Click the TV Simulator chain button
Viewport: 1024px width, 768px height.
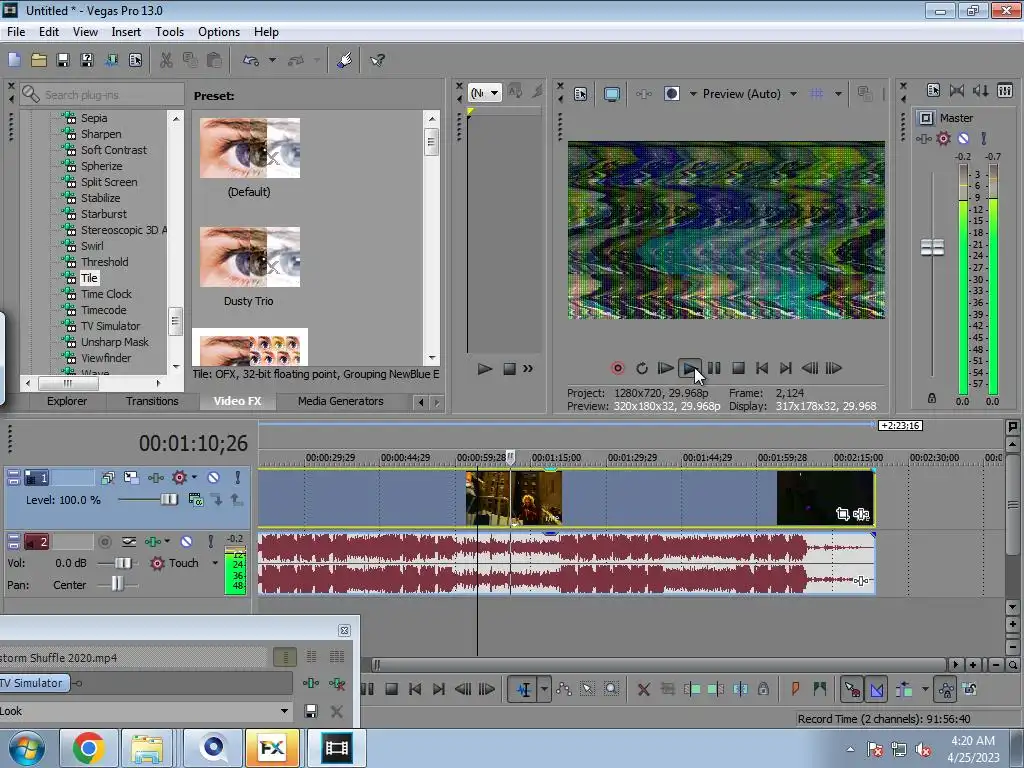pos(34,683)
